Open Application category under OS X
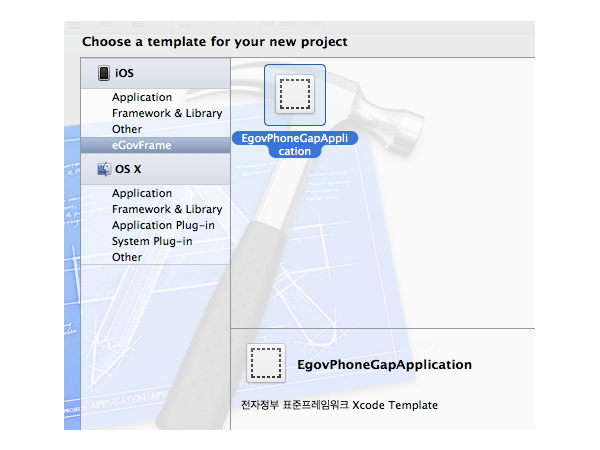This screenshot has height=450, width=600. (142, 193)
